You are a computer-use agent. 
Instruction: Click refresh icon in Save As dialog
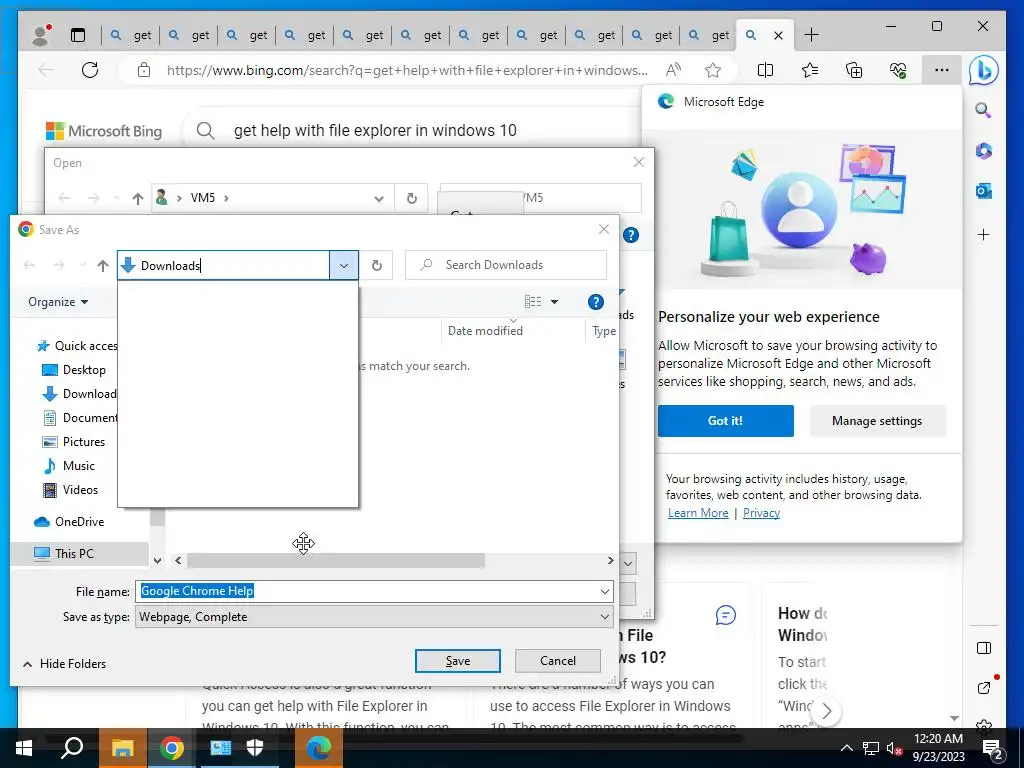coord(377,265)
